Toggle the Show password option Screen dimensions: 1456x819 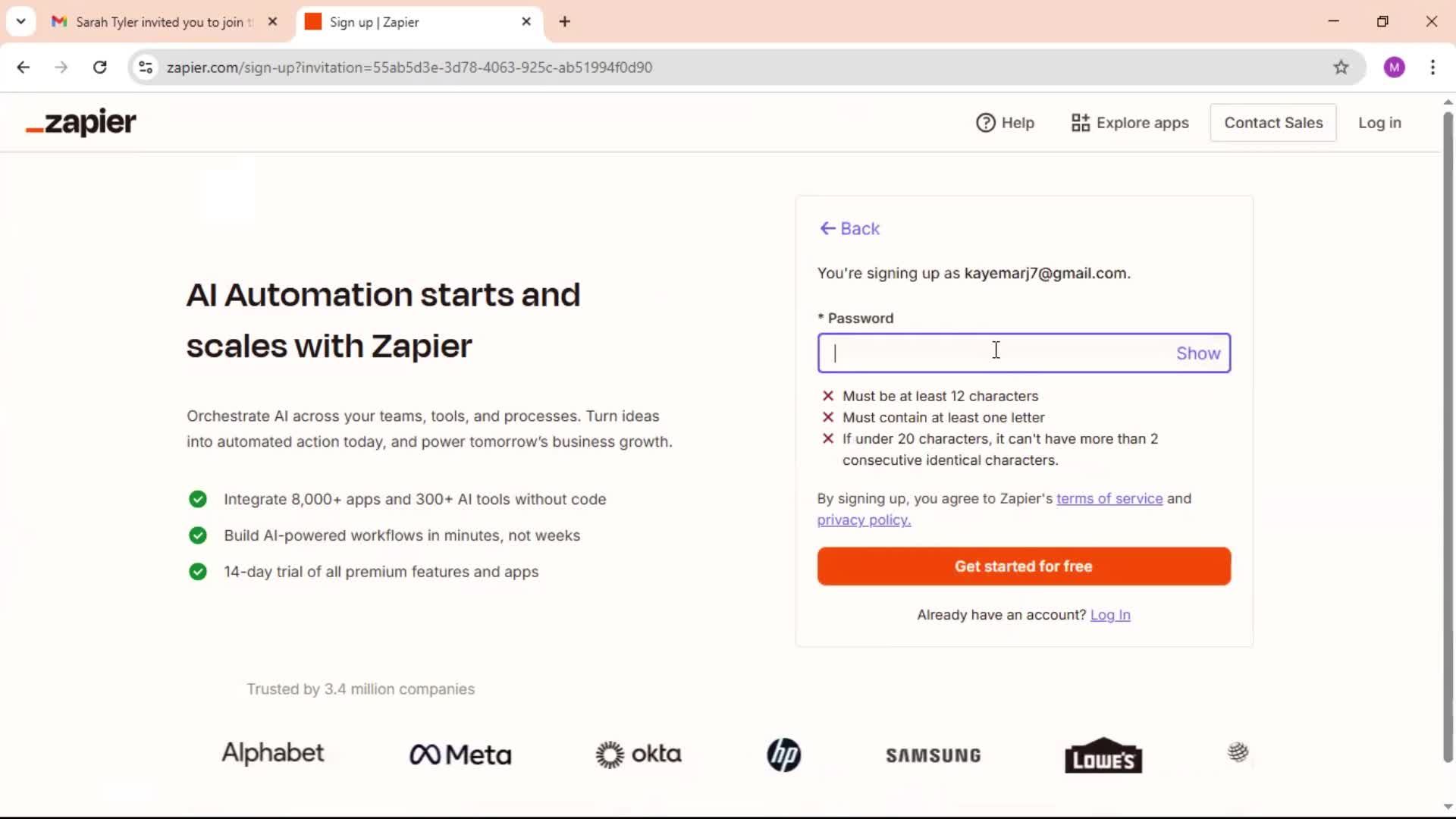(x=1198, y=353)
